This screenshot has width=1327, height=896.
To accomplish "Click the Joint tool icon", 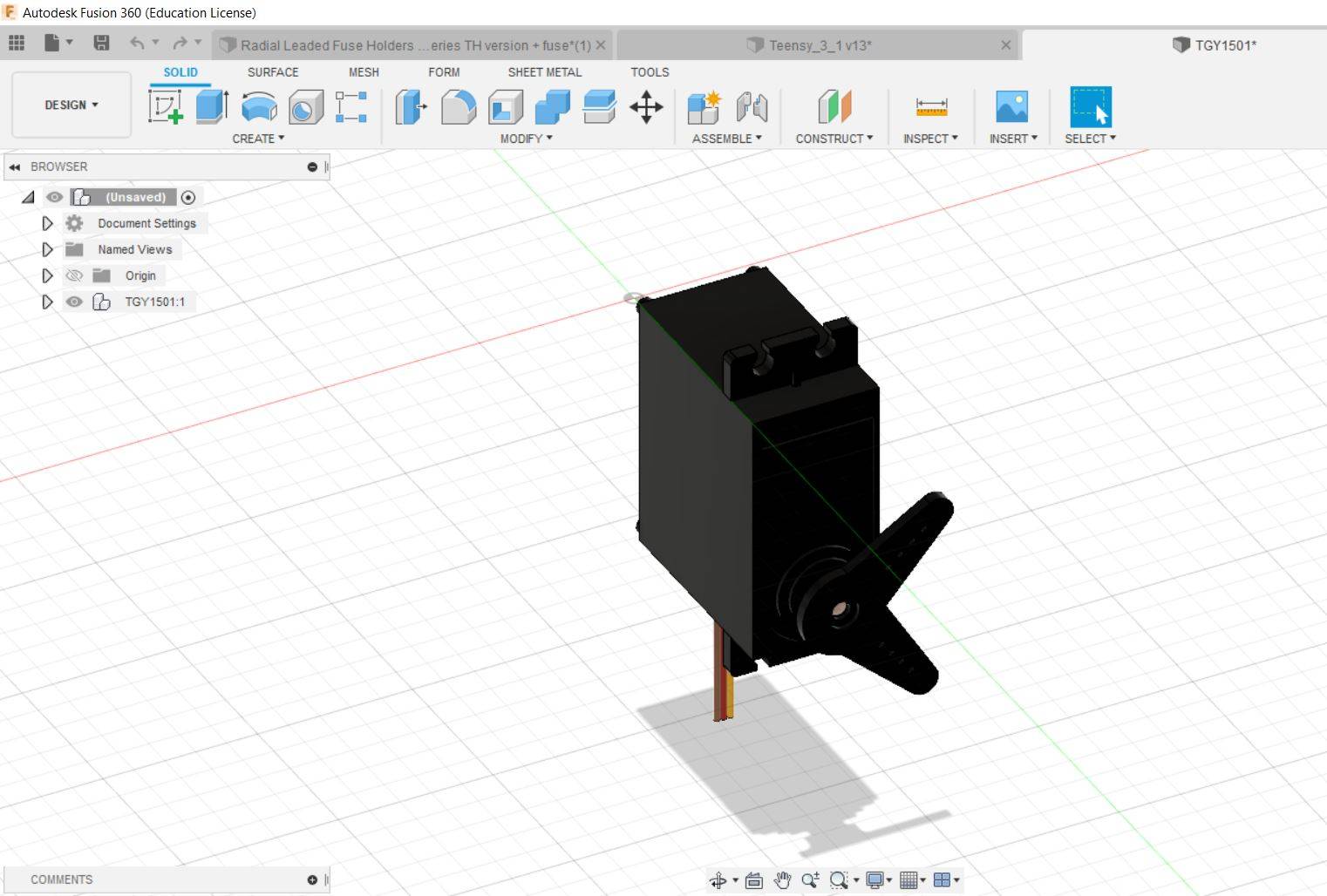I will 751,107.
